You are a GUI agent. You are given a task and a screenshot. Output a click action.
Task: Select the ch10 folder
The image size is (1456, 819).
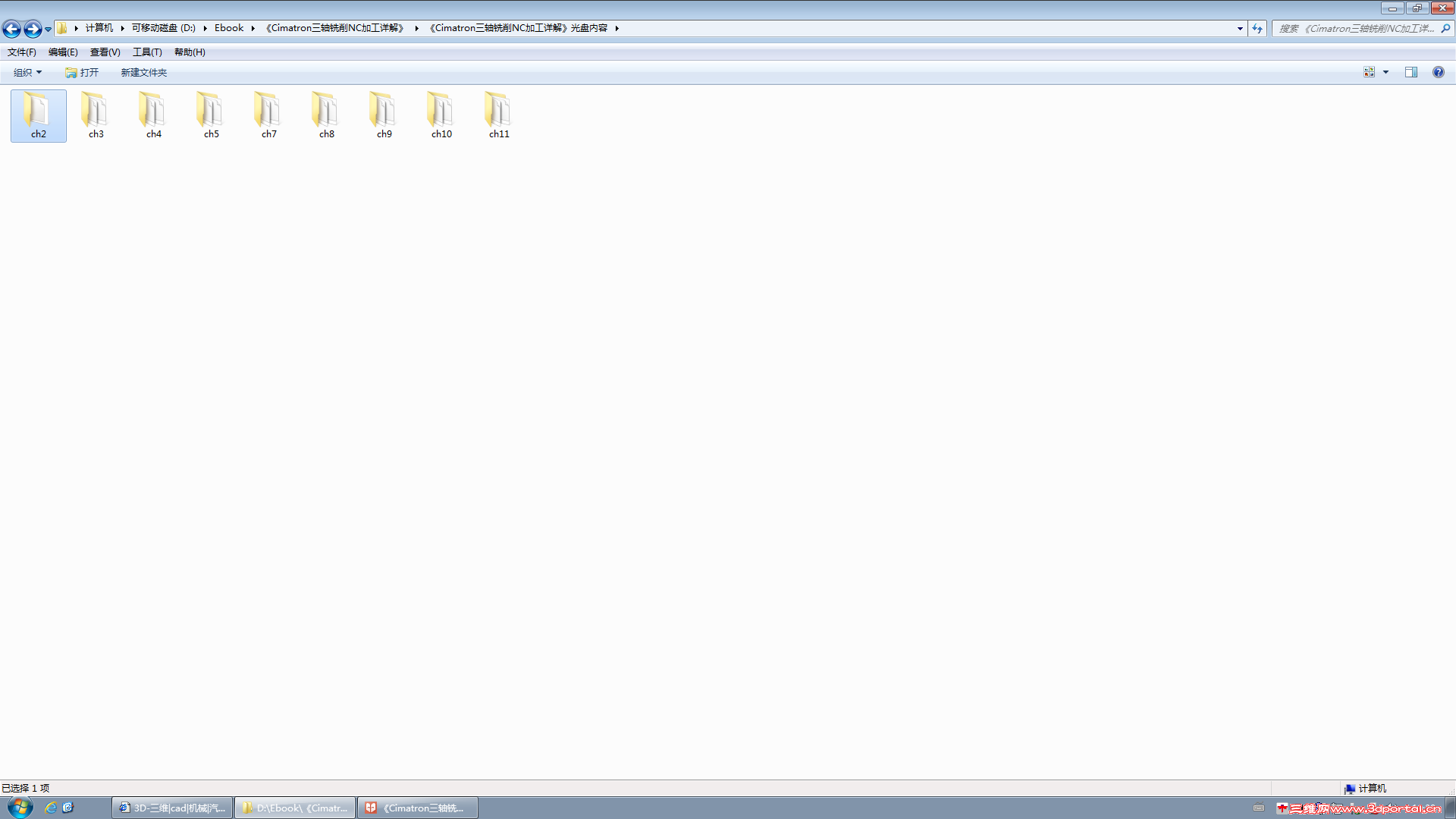click(x=442, y=115)
